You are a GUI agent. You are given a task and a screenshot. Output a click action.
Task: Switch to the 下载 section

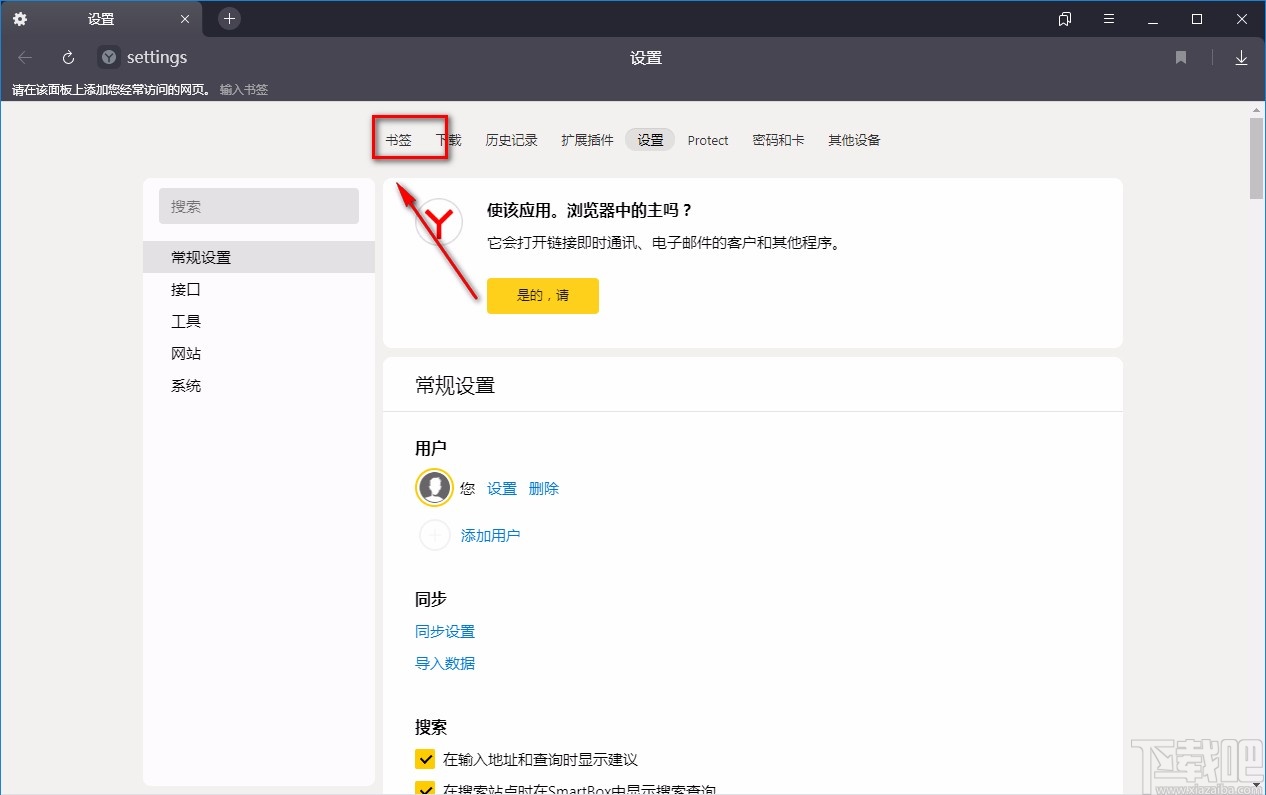448,140
